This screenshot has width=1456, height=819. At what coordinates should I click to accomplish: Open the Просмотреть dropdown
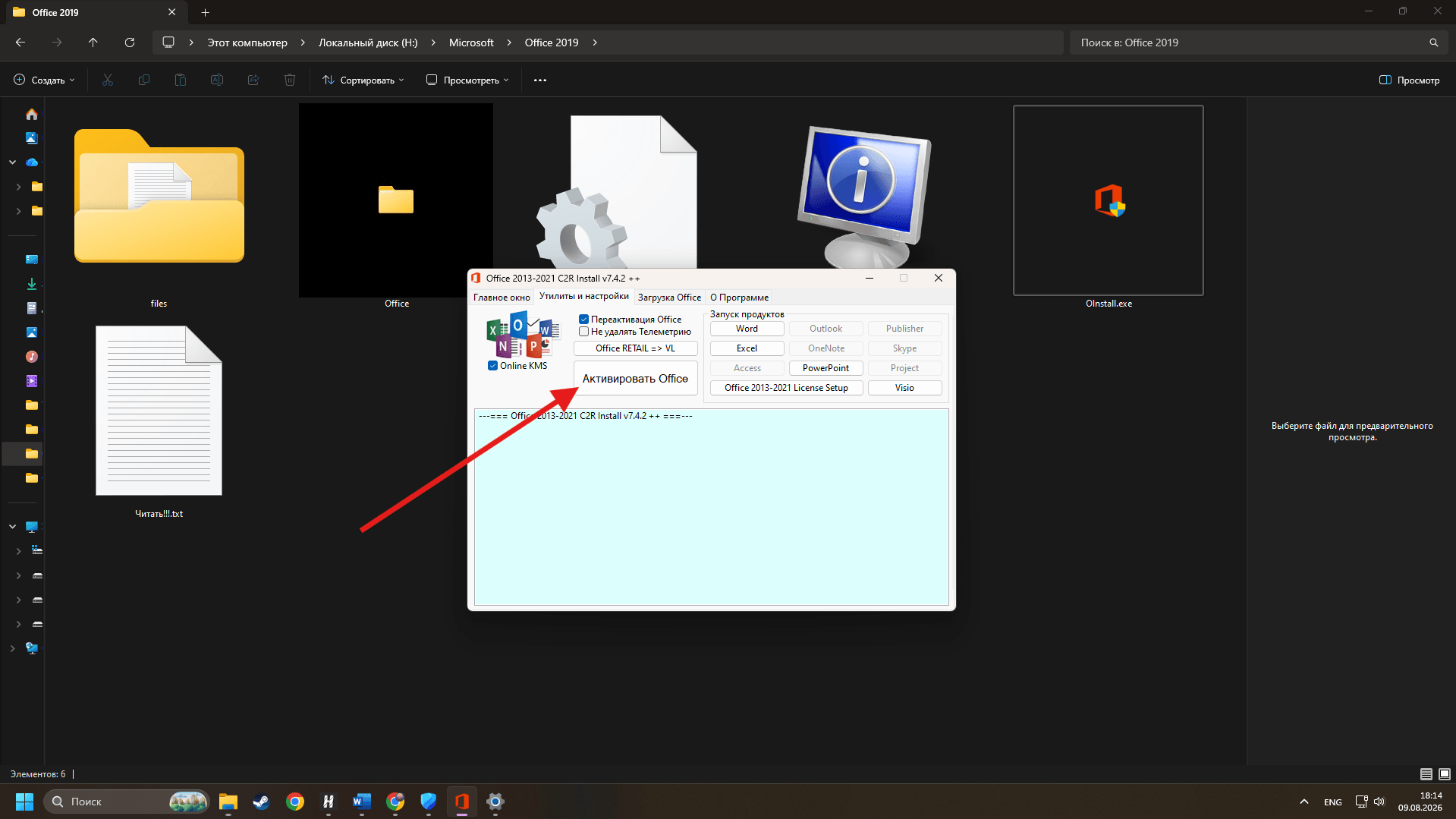[467, 80]
